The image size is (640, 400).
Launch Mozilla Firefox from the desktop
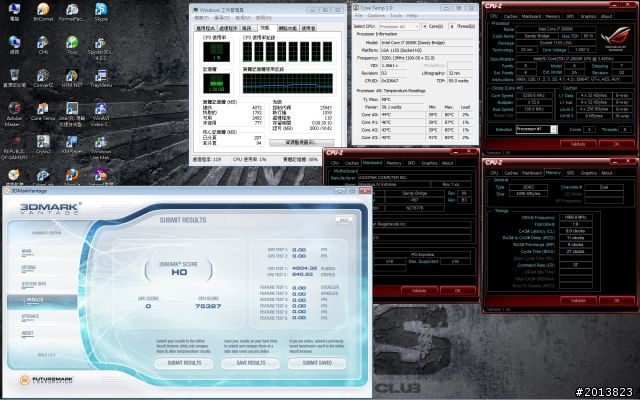pyautogui.click(x=72, y=177)
